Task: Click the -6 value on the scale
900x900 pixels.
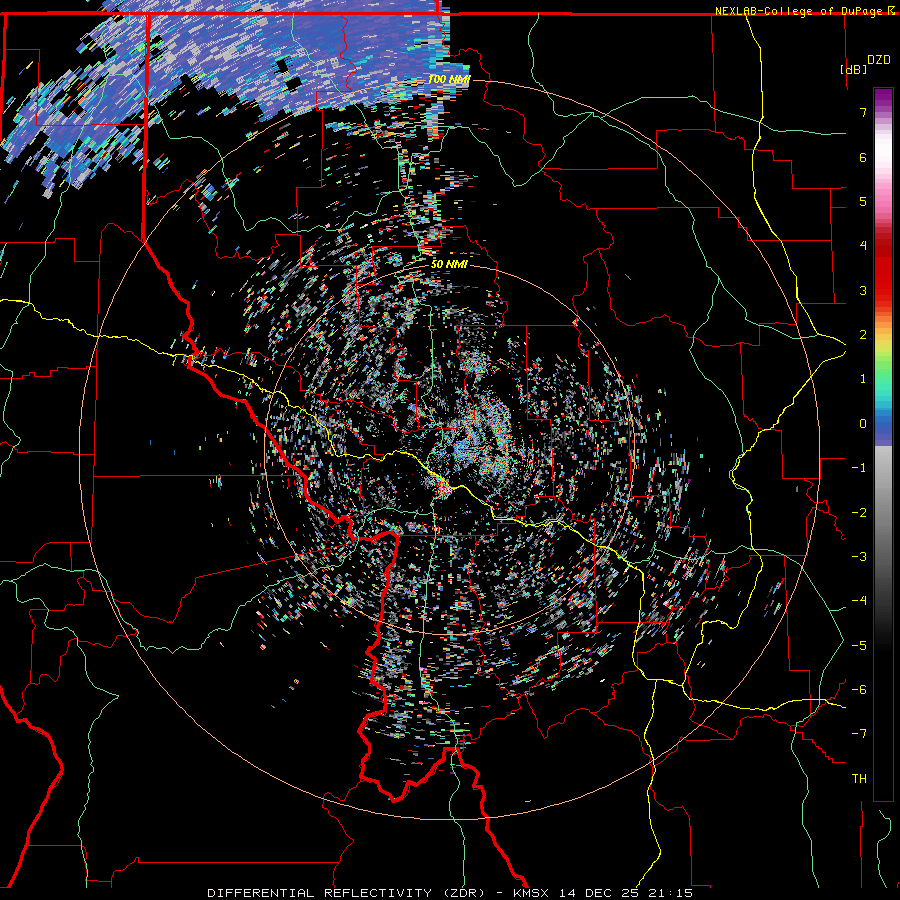Action: click(x=859, y=690)
